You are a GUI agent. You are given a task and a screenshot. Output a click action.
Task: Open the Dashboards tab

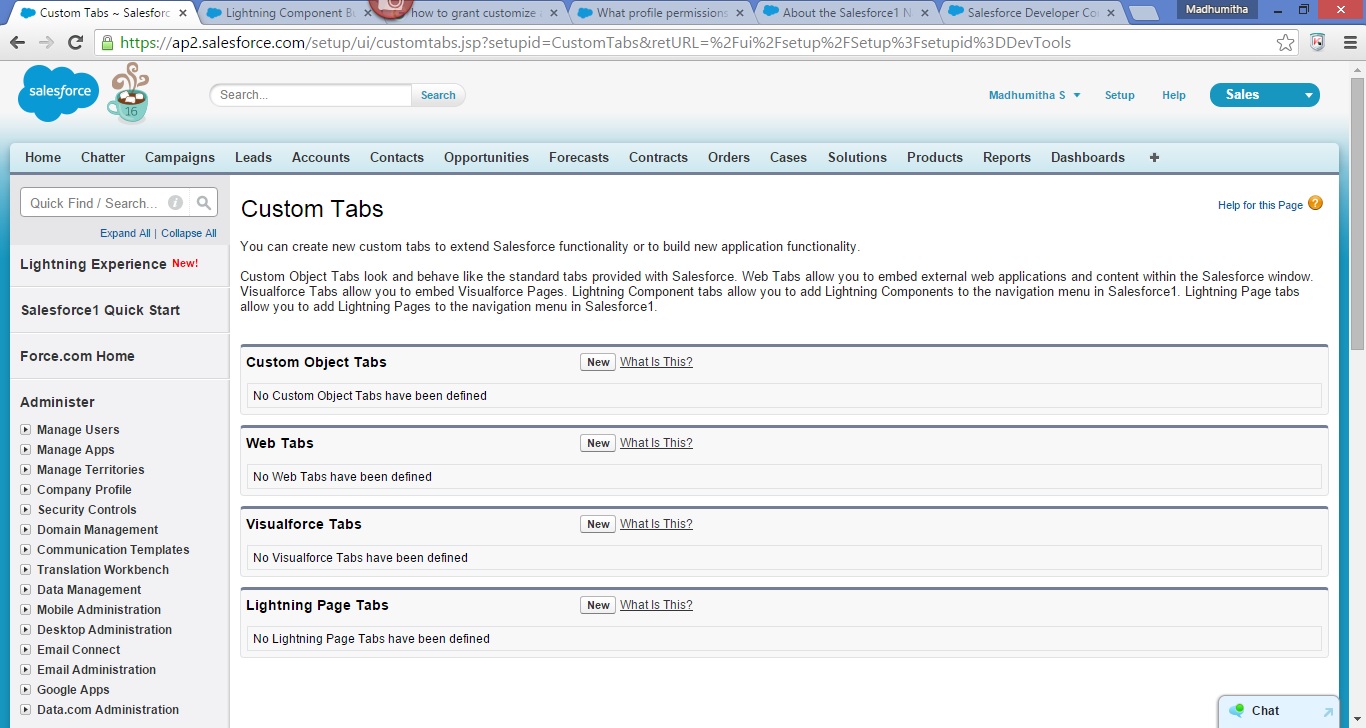1087,158
